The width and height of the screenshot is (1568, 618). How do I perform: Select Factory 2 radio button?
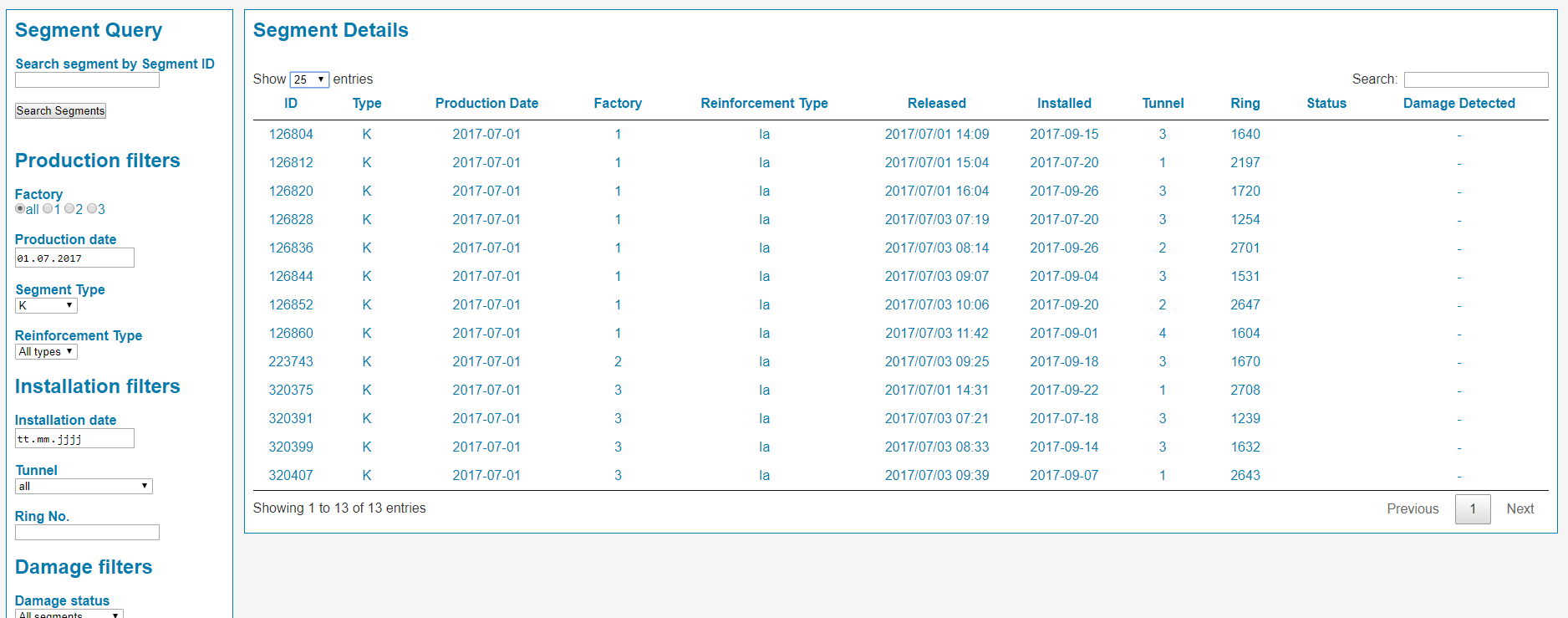coord(69,209)
